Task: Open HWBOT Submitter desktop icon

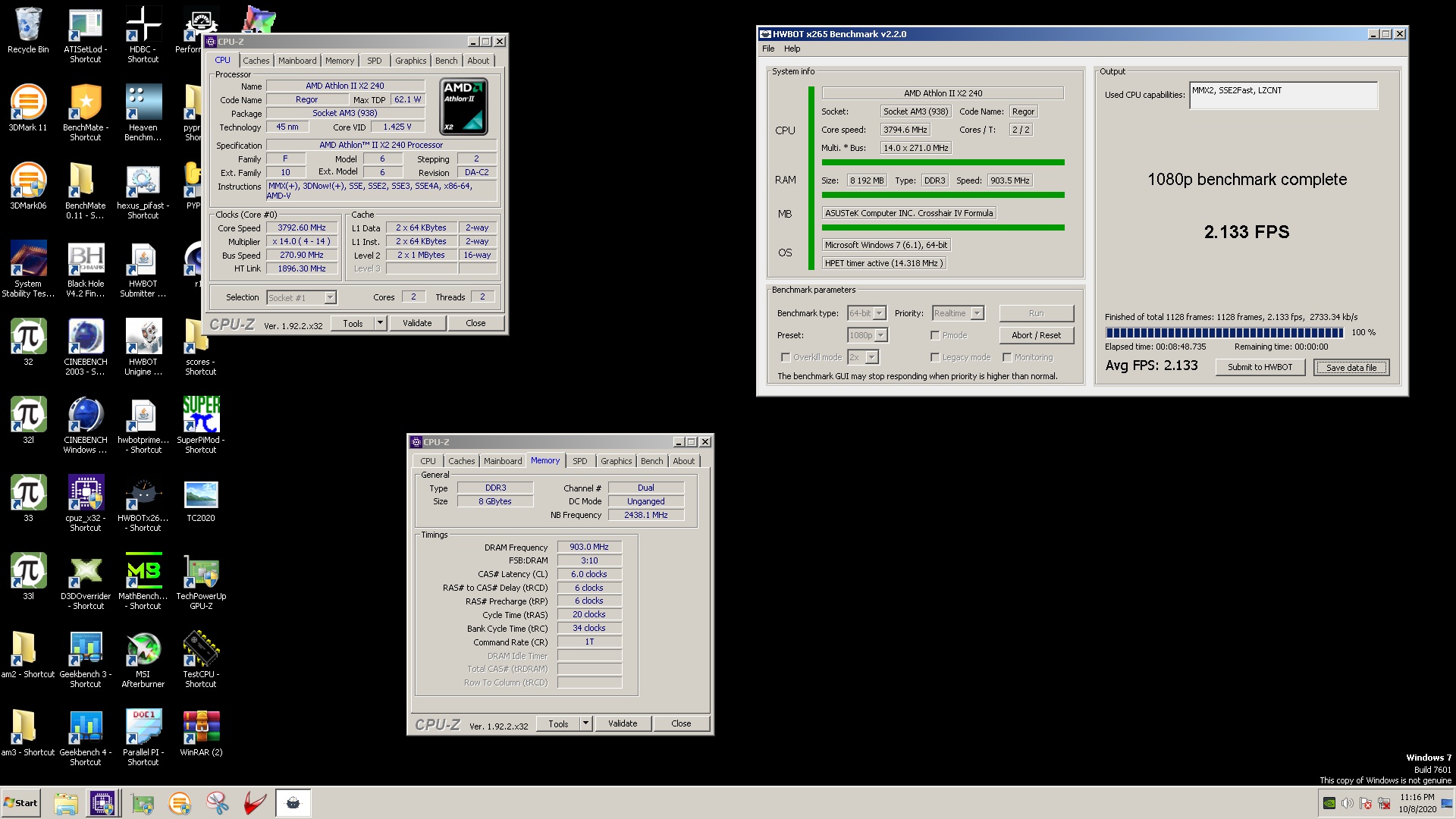Action: [x=143, y=268]
